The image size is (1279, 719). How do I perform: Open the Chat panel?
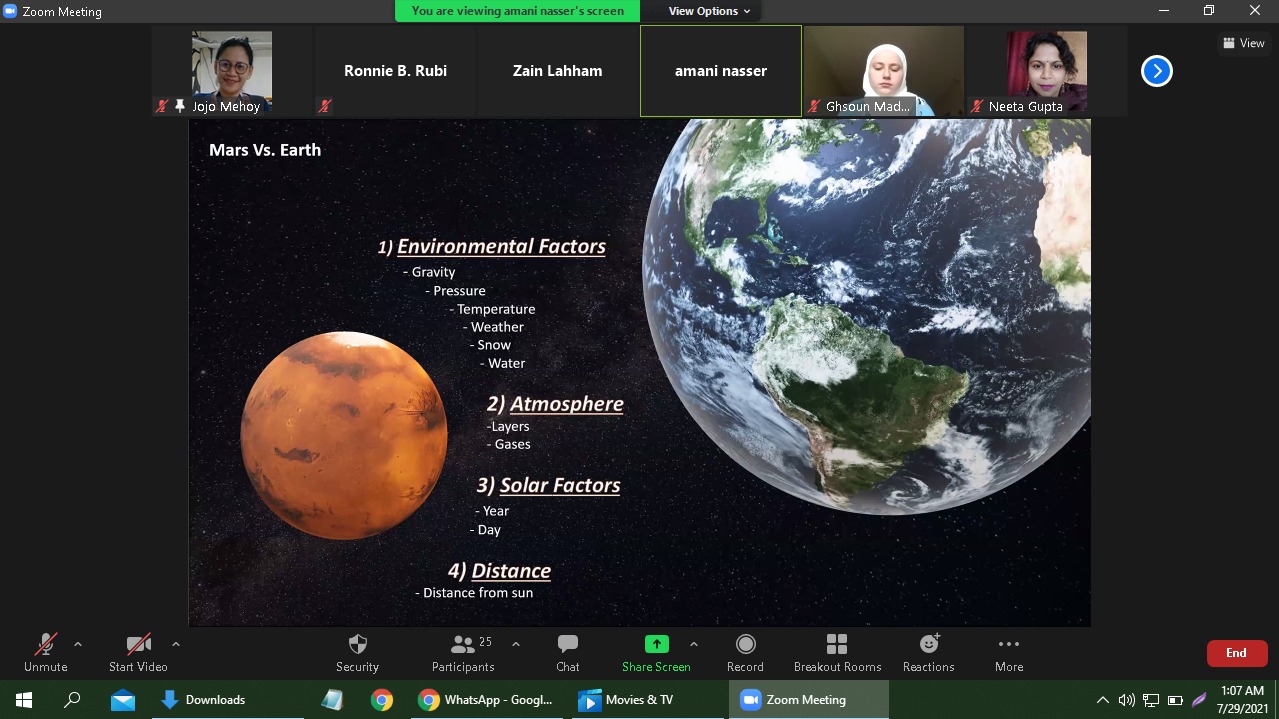(568, 653)
